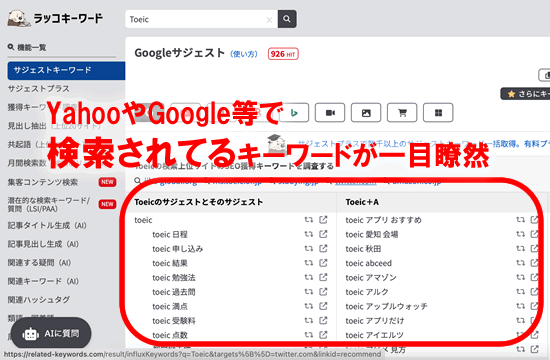Open サジェストキーワード in the sidebar

click(66, 71)
